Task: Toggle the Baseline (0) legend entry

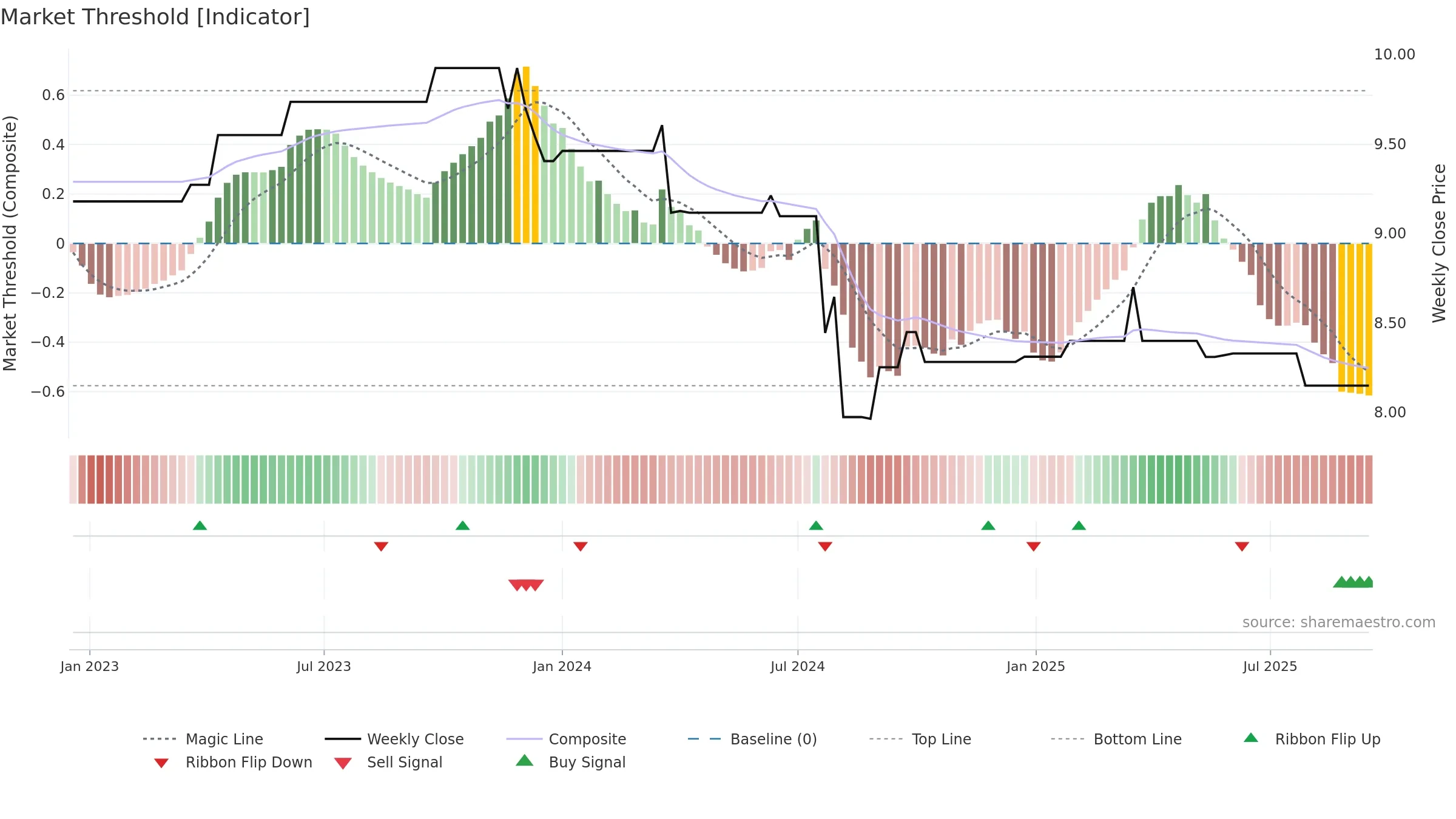Action: point(752,739)
